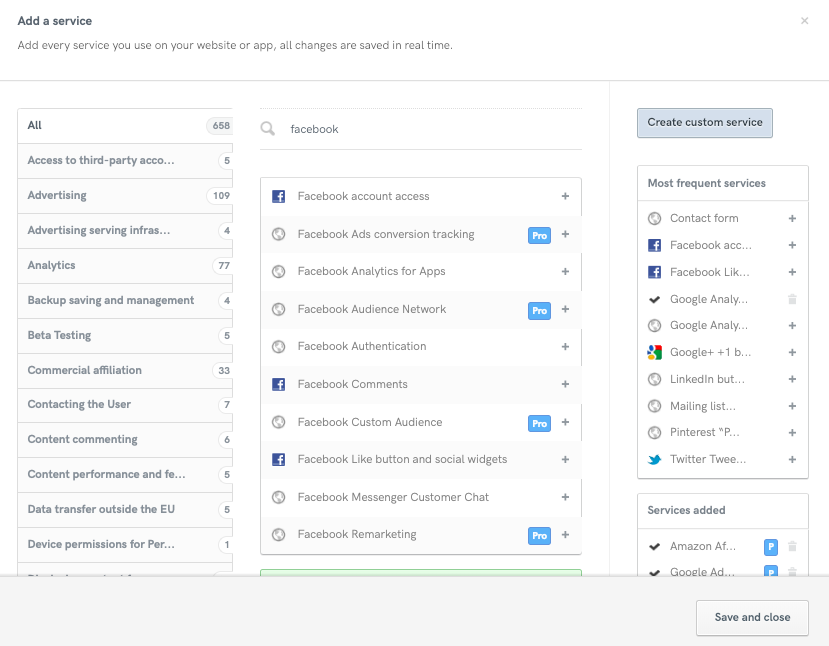Click the Google+ +1 button service icon
This screenshot has height=646, width=829.
(655, 352)
